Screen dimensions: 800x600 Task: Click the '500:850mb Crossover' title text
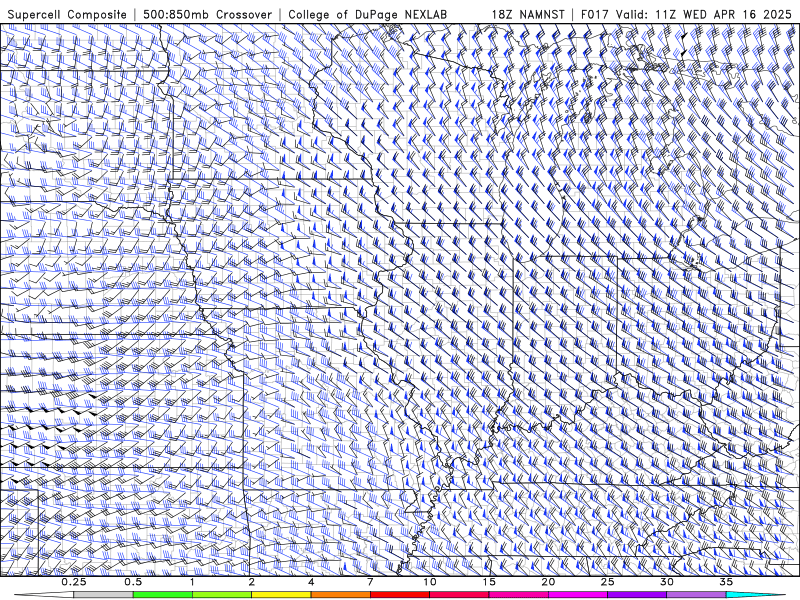[x=207, y=14]
